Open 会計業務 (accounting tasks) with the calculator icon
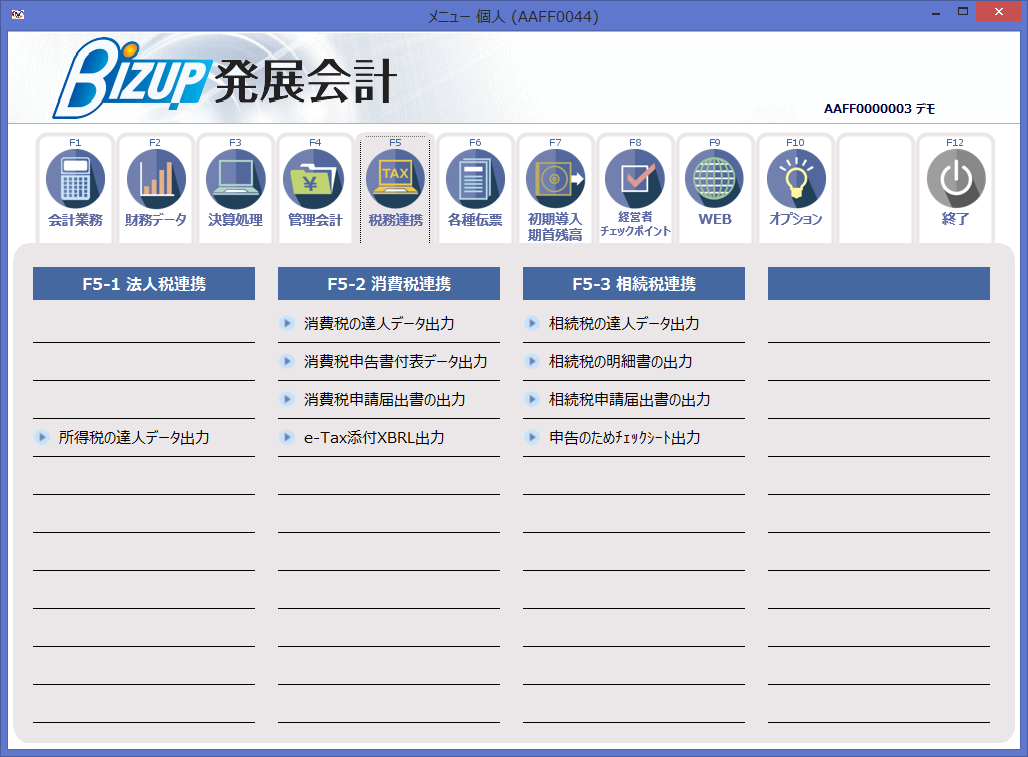Viewport: 1028px width, 757px height. (x=75, y=178)
